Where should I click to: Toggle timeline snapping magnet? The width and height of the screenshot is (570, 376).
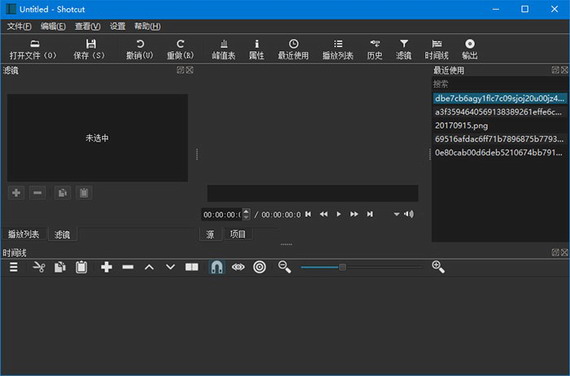(x=217, y=267)
